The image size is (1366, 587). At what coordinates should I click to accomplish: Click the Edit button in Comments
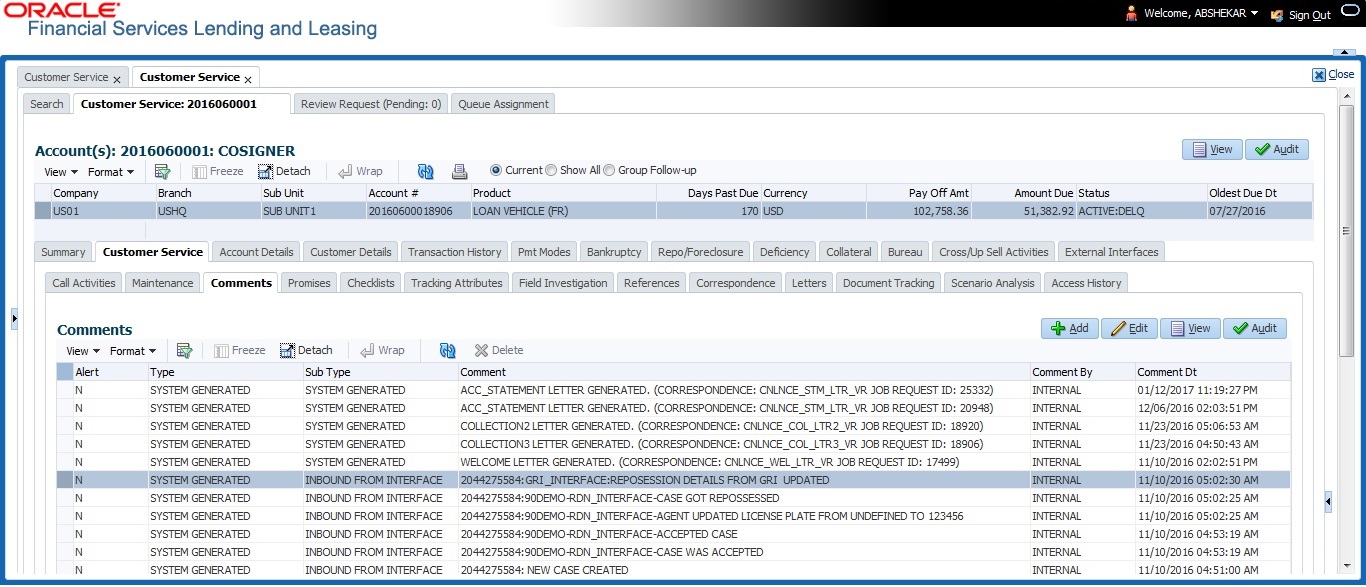pos(1130,328)
